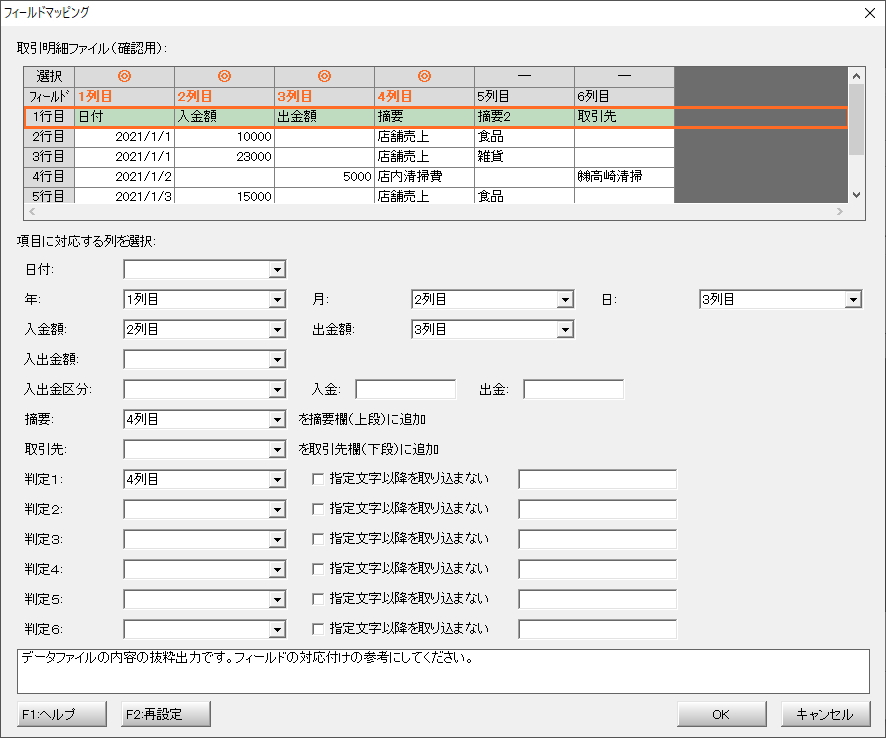Open the 判定3 dropdown
This screenshot has width=886, height=738.
click(x=277, y=539)
